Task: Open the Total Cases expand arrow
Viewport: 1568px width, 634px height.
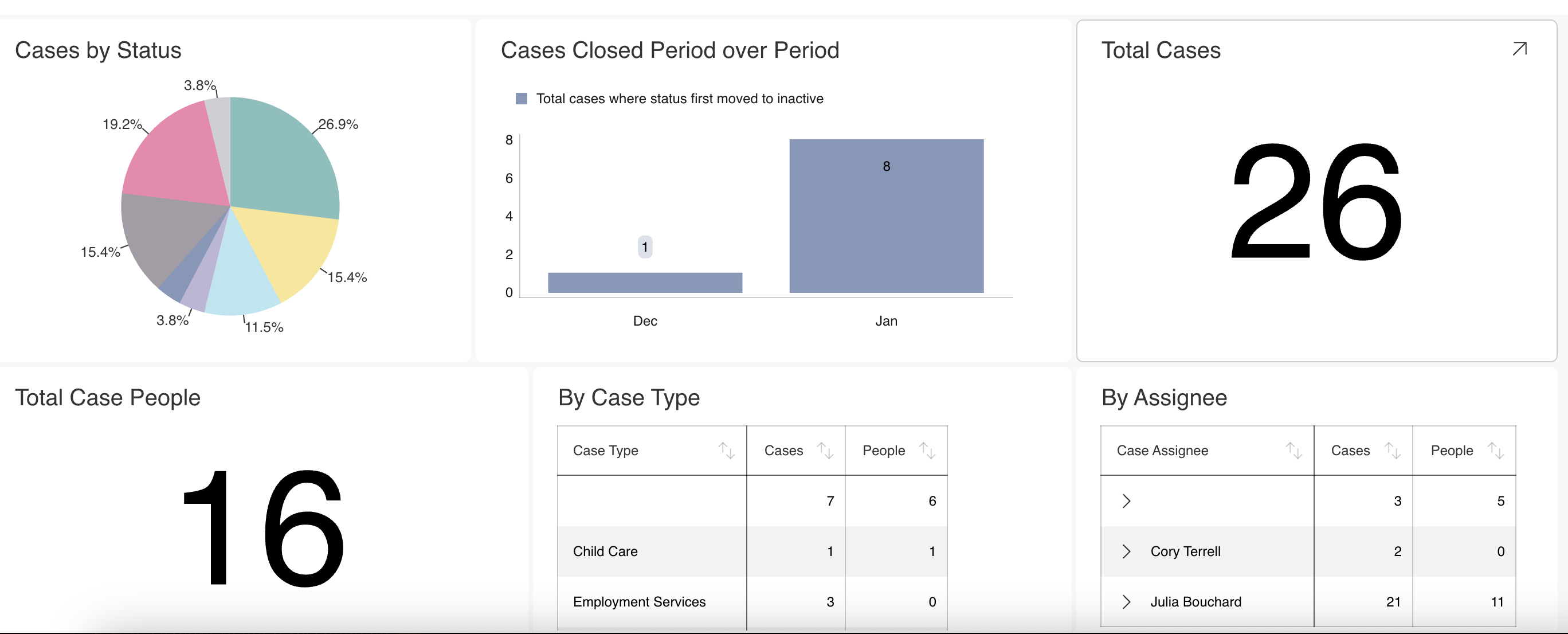Action: 1520,48
